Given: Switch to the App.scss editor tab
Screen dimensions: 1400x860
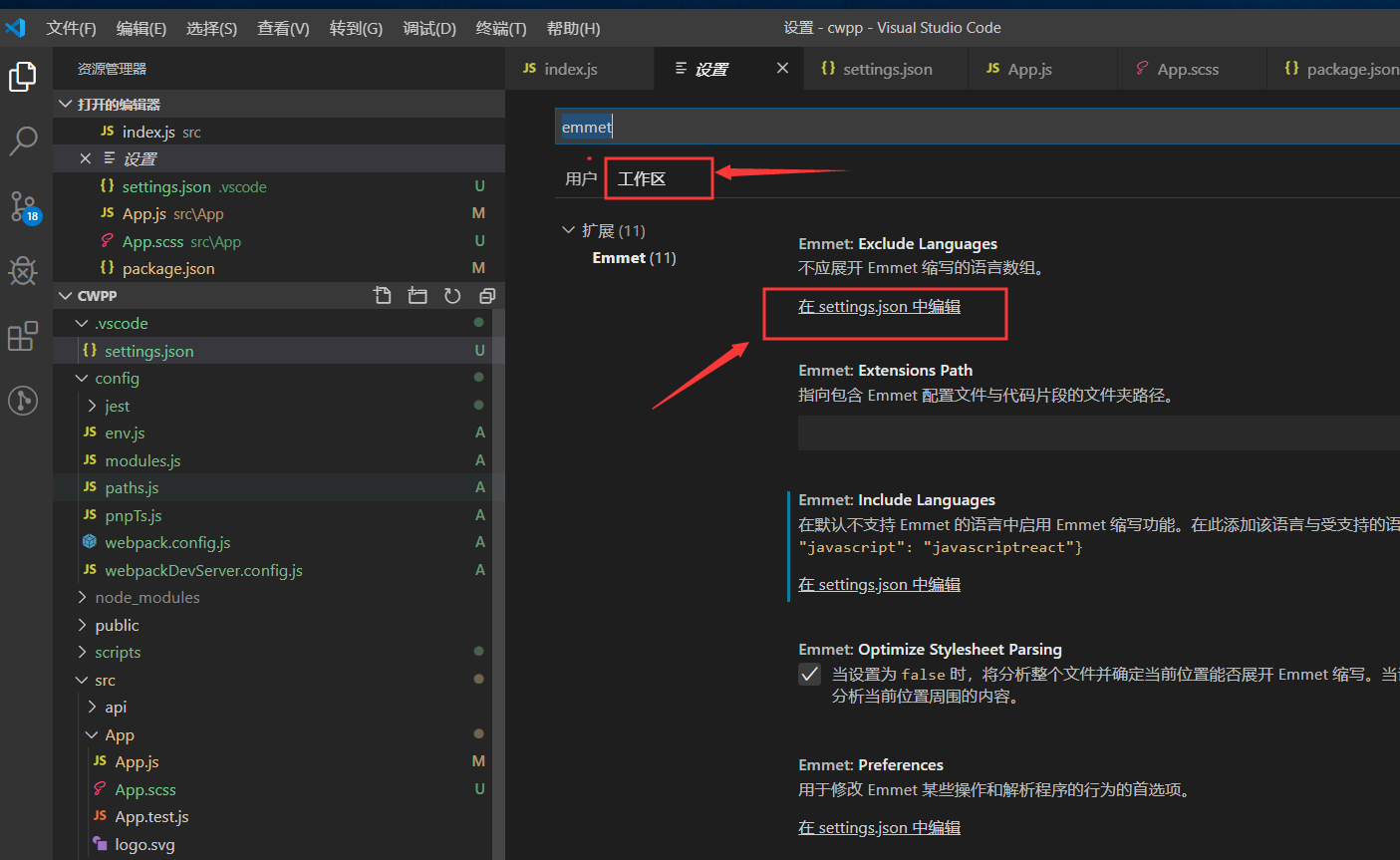Looking at the screenshot, I should [x=1193, y=69].
